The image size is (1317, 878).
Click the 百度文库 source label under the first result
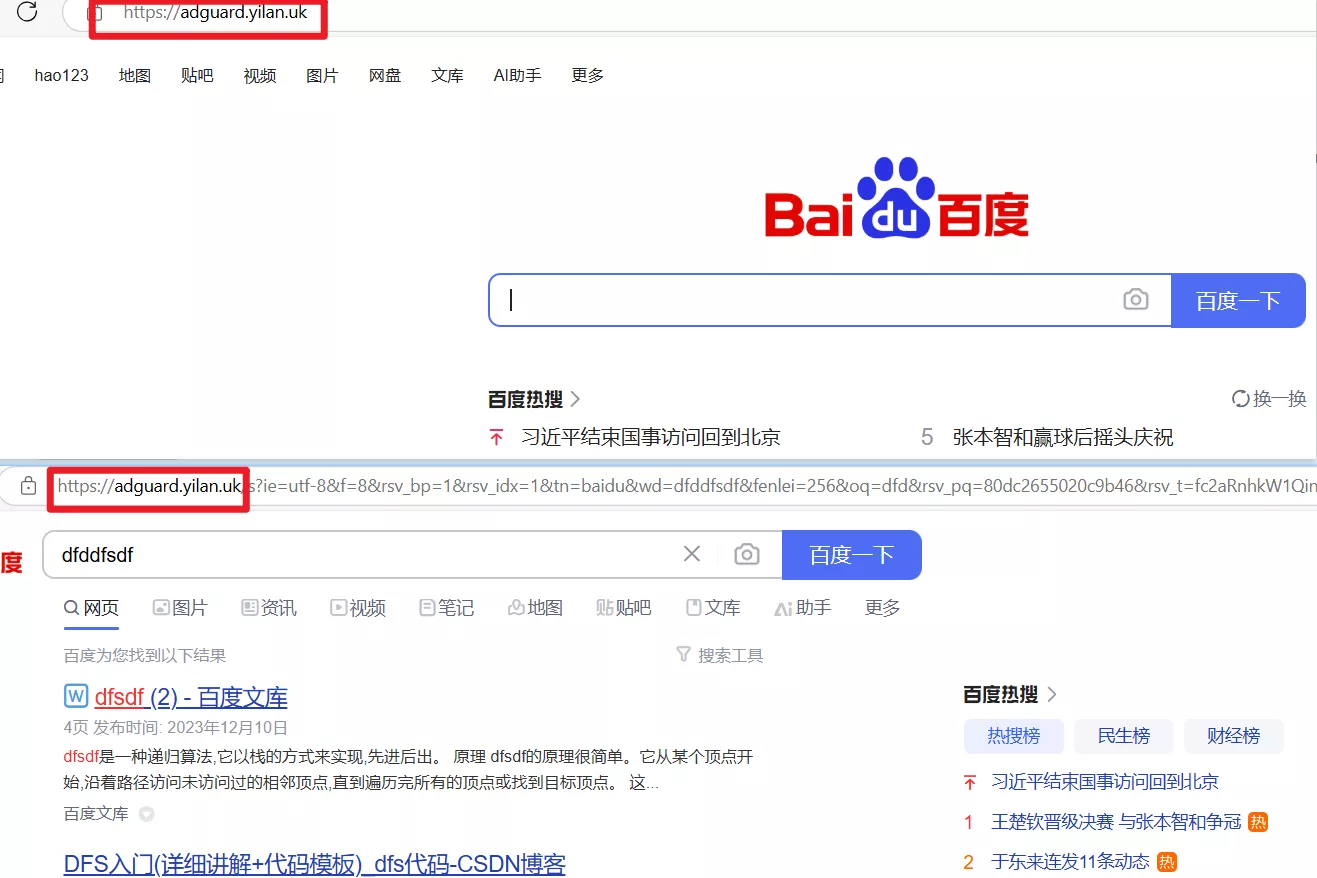pyautogui.click(x=96, y=814)
